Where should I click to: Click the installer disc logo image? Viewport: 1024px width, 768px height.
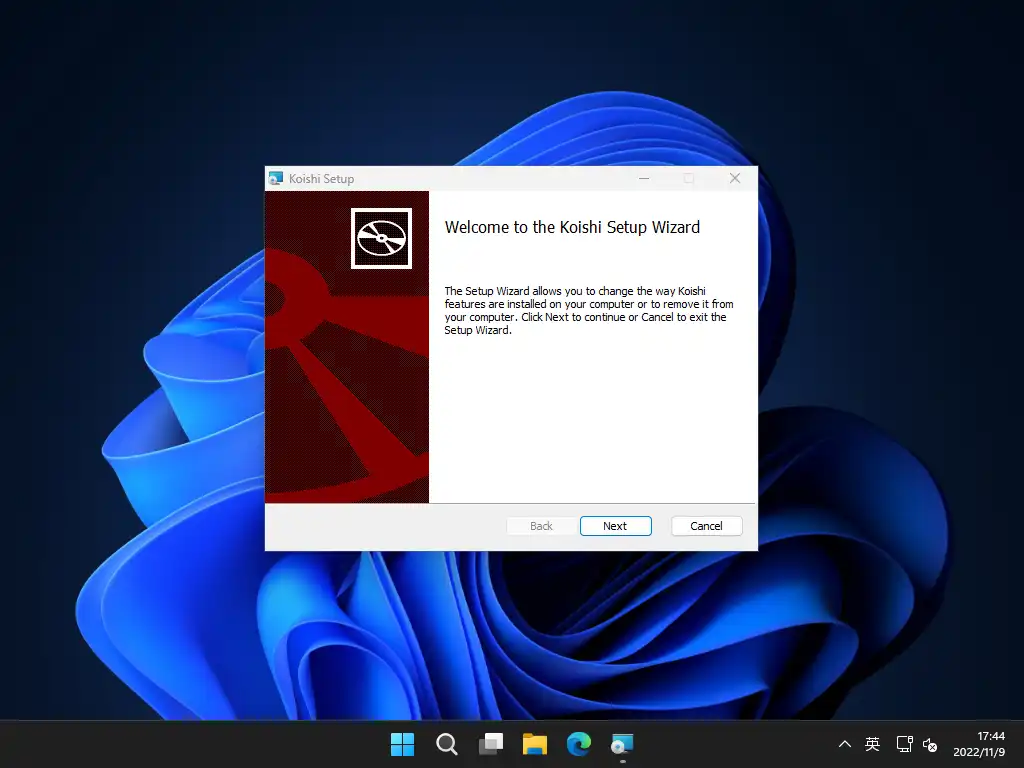(381, 238)
